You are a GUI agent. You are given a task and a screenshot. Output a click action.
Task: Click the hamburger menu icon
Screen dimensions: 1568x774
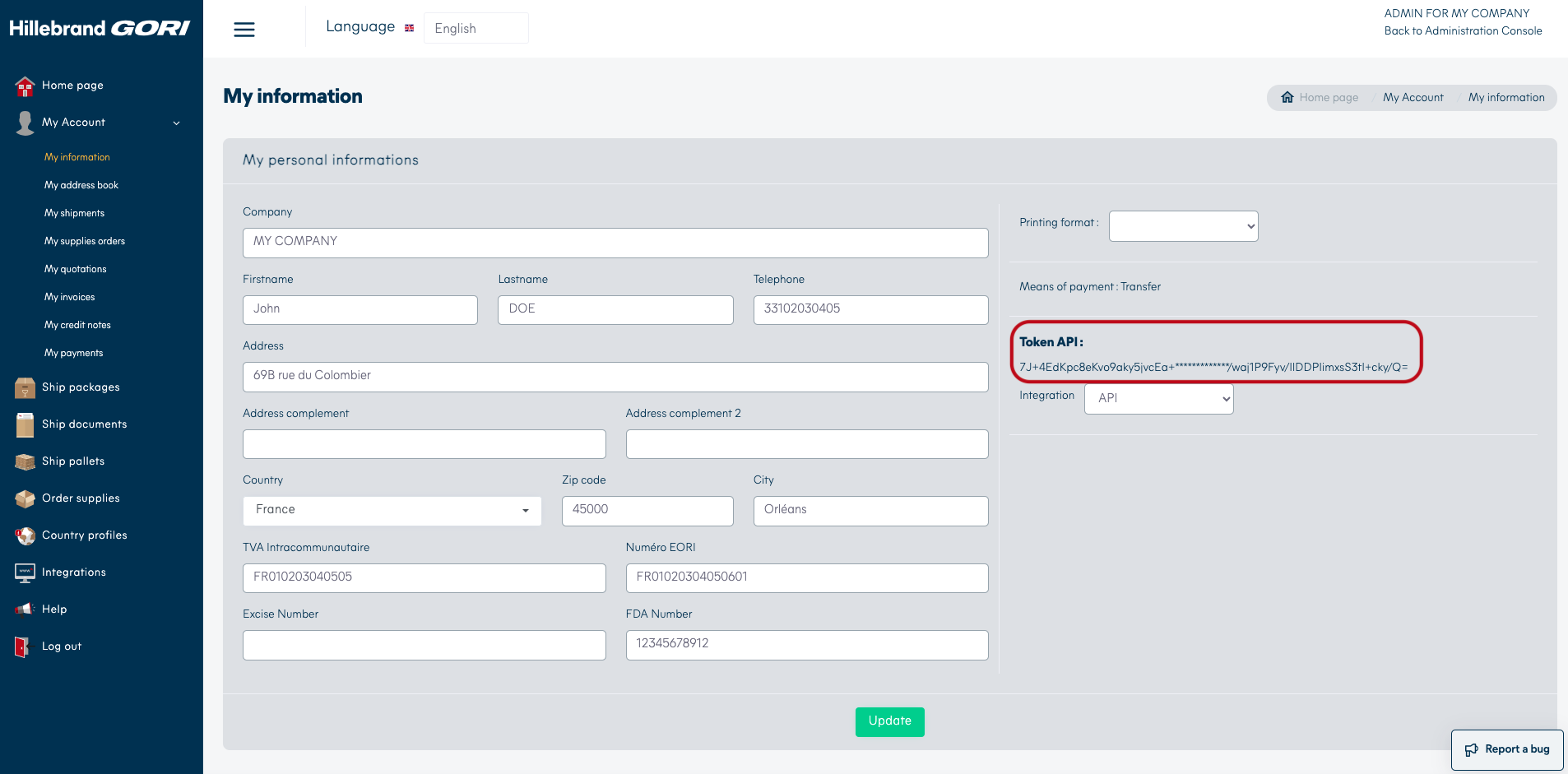(244, 30)
